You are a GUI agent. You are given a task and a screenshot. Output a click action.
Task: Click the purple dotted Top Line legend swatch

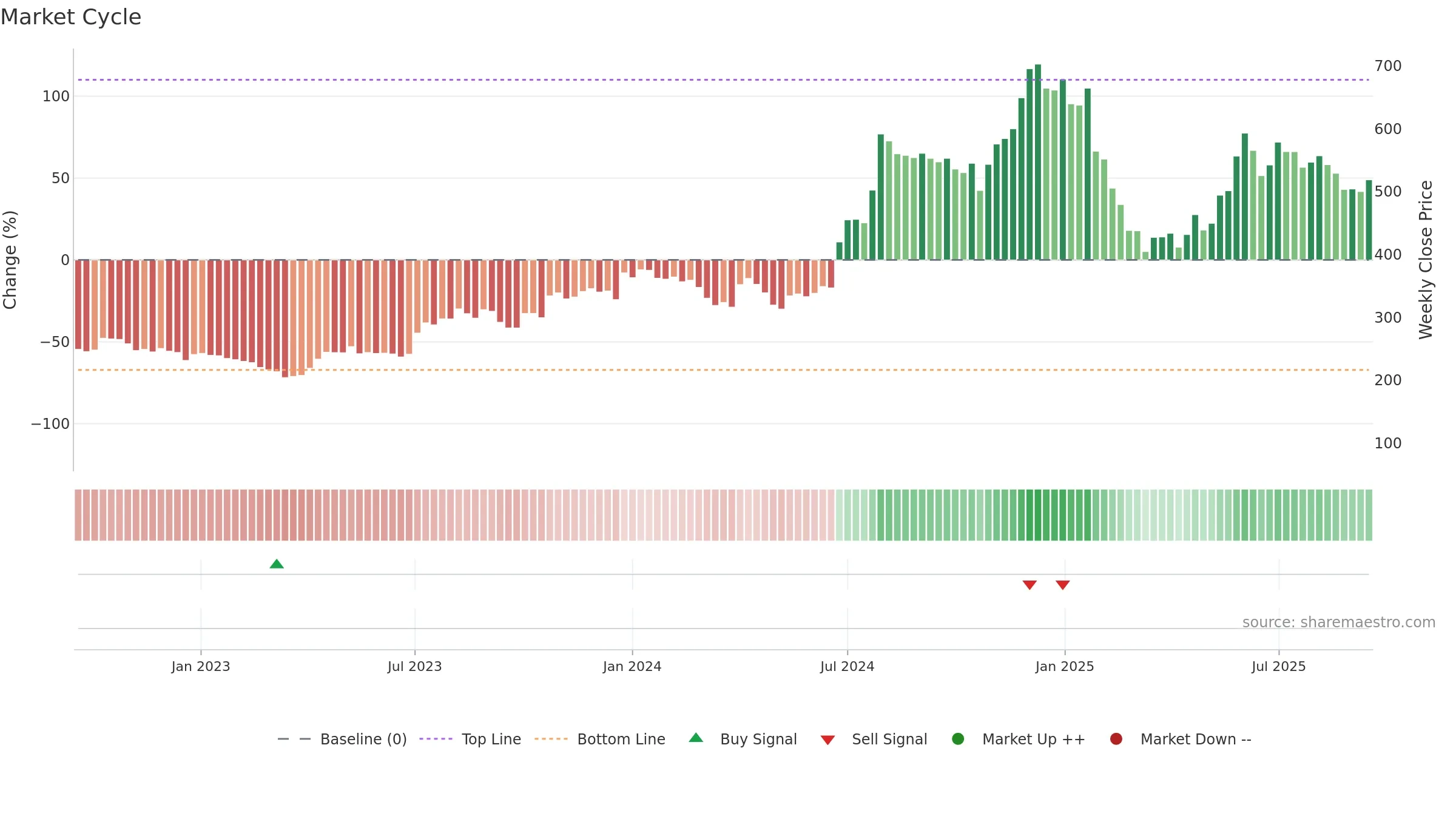click(x=436, y=739)
